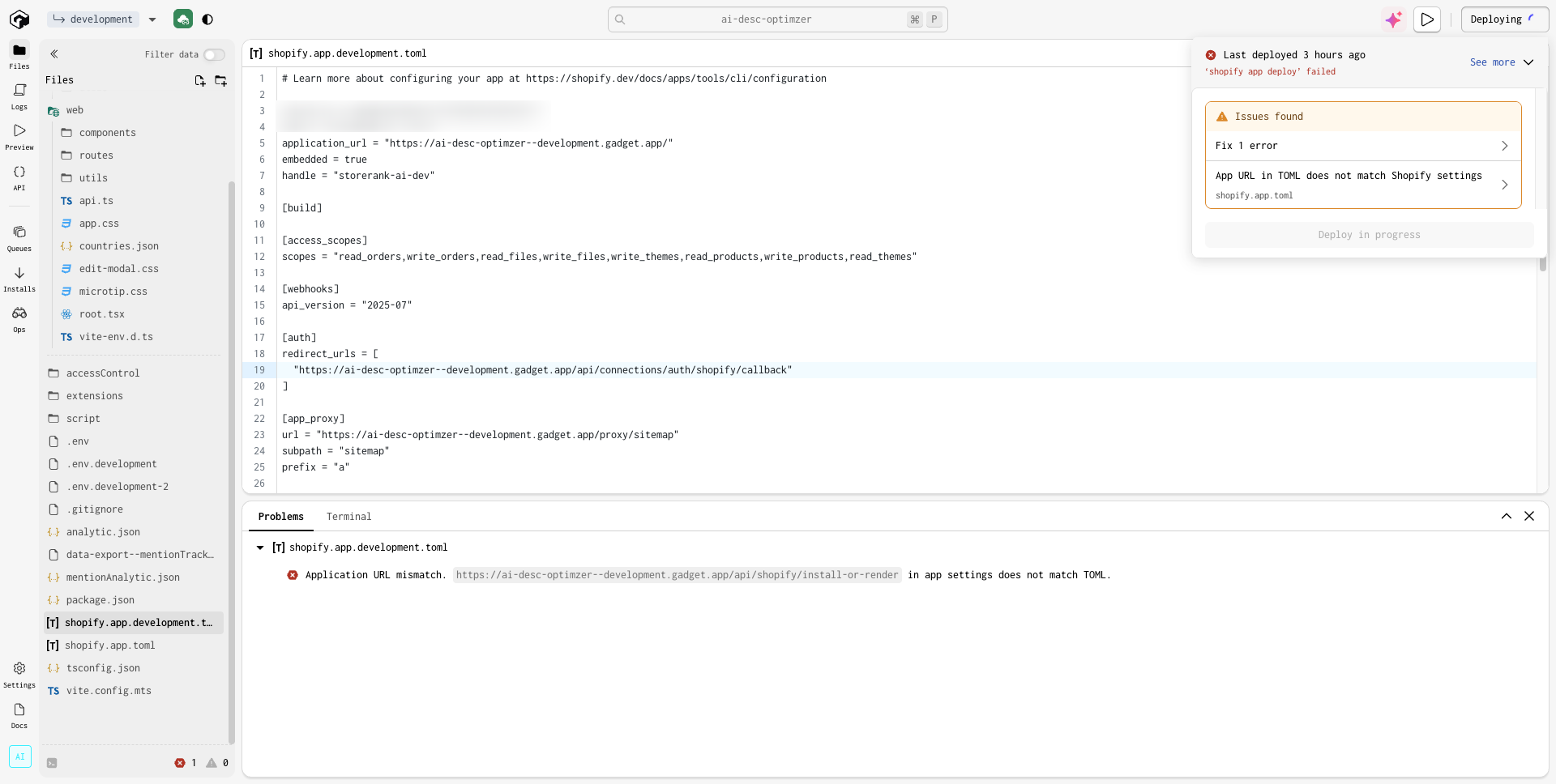Toggle the dark mode contrast icon
Viewport: 1556px width, 784px height.
[x=207, y=19]
